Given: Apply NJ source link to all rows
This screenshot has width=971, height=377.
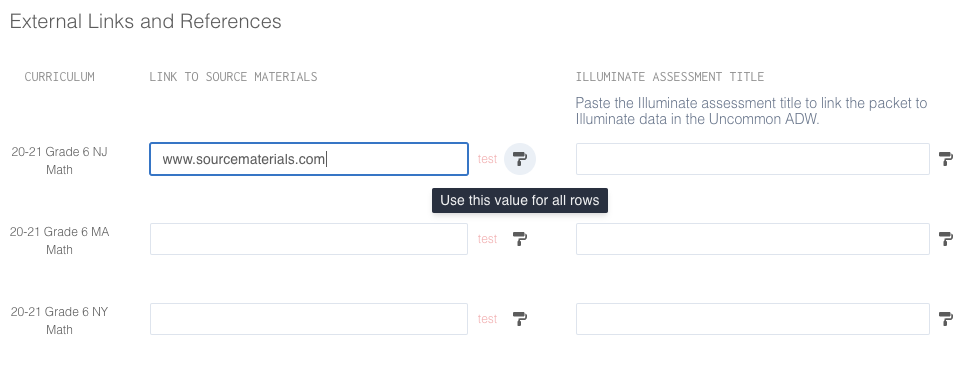Looking at the screenshot, I should 520,159.
